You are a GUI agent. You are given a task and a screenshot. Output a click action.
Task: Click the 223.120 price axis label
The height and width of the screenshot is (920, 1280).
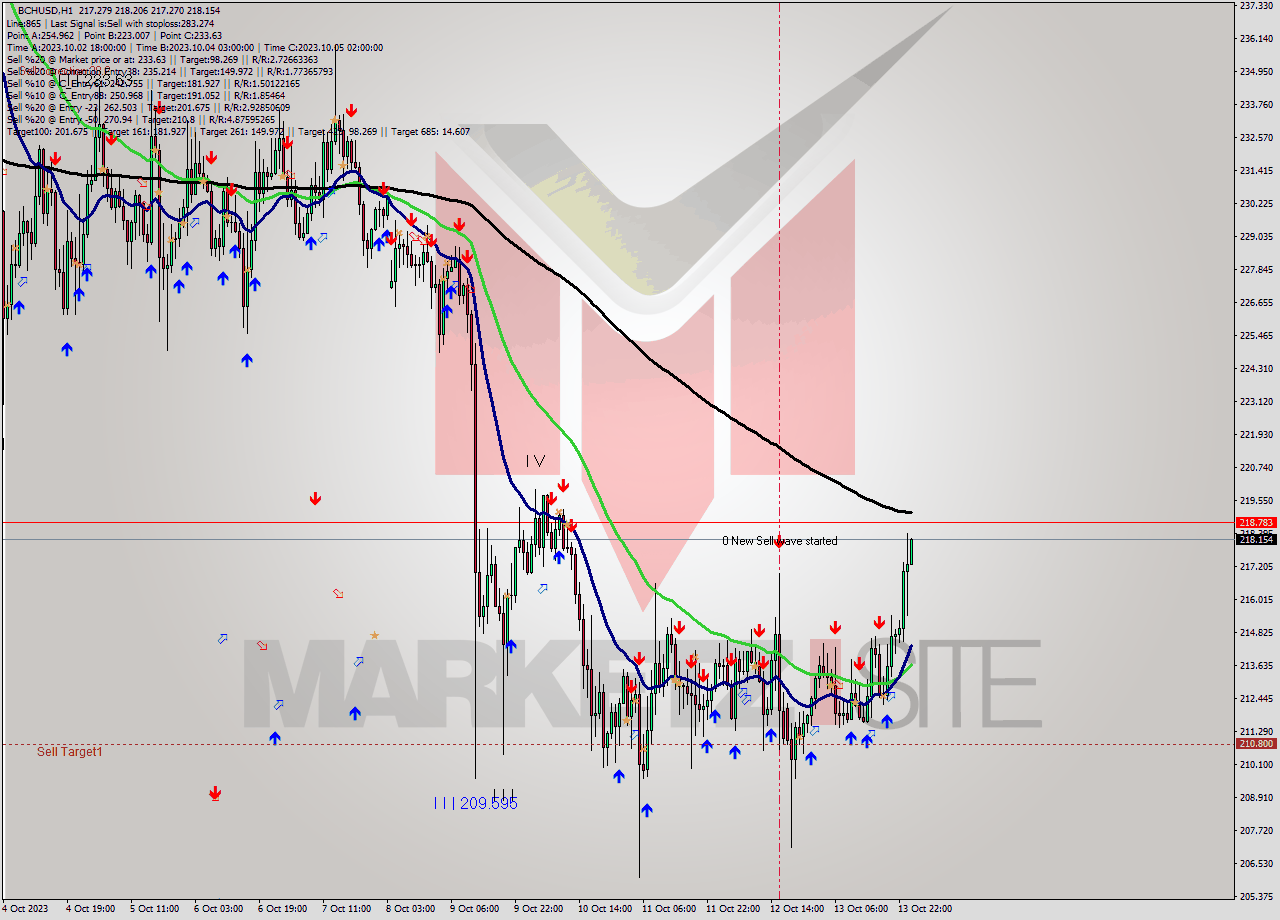coord(1256,402)
